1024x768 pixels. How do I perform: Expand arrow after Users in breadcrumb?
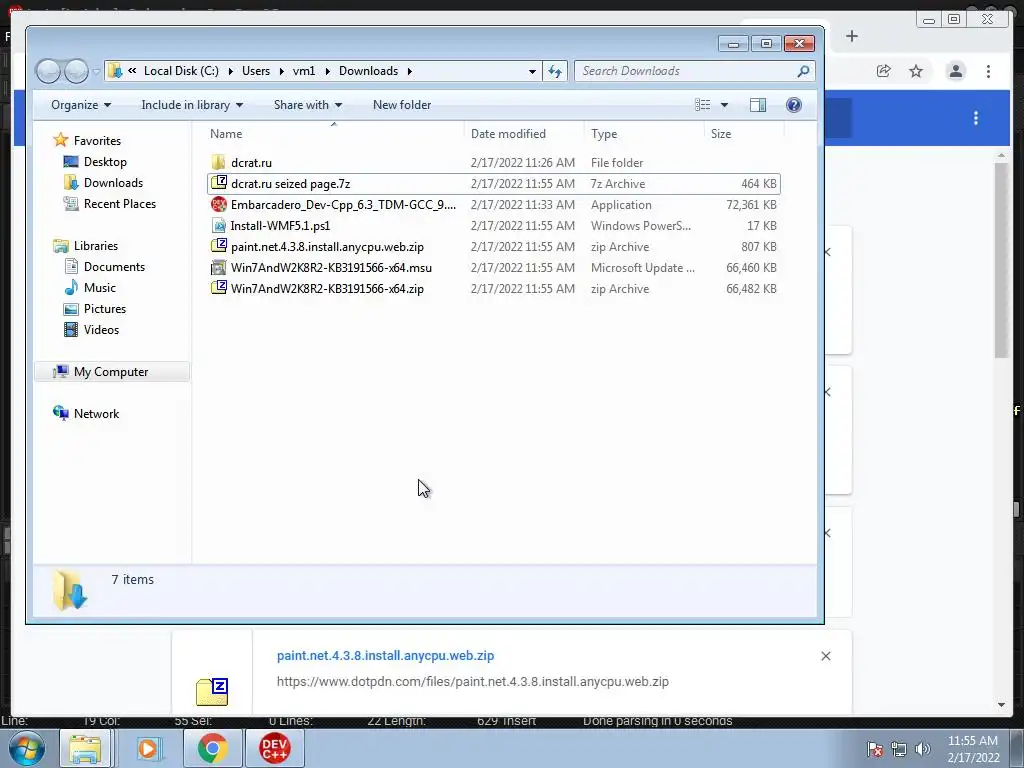(x=281, y=71)
